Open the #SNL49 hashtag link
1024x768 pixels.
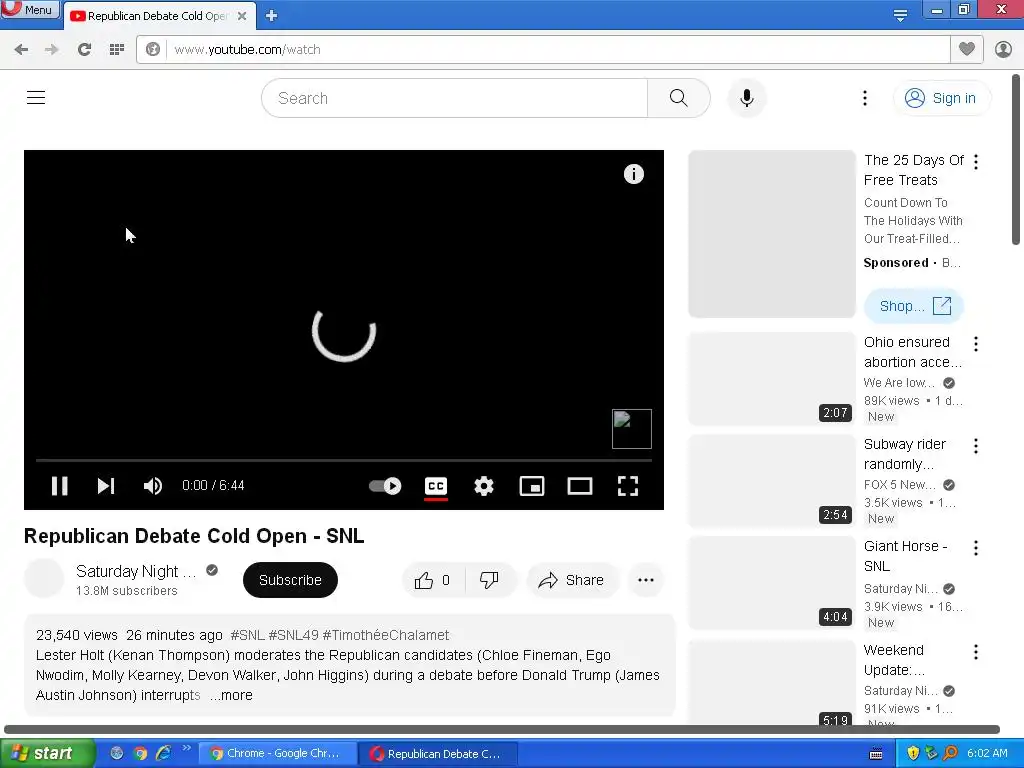pyautogui.click(x=293, y=635)
